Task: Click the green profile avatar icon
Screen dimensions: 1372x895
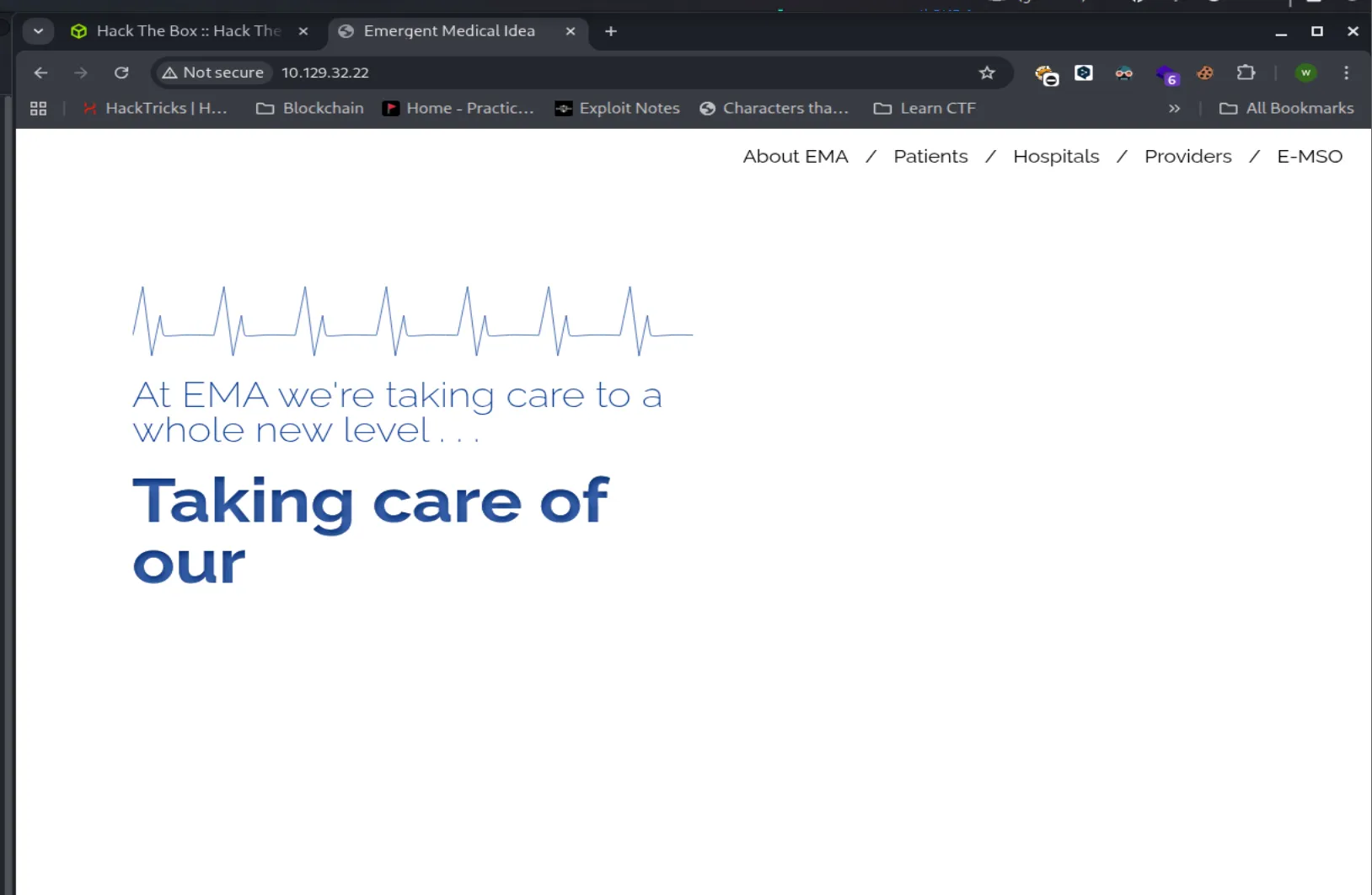Action: [1305, 73]
